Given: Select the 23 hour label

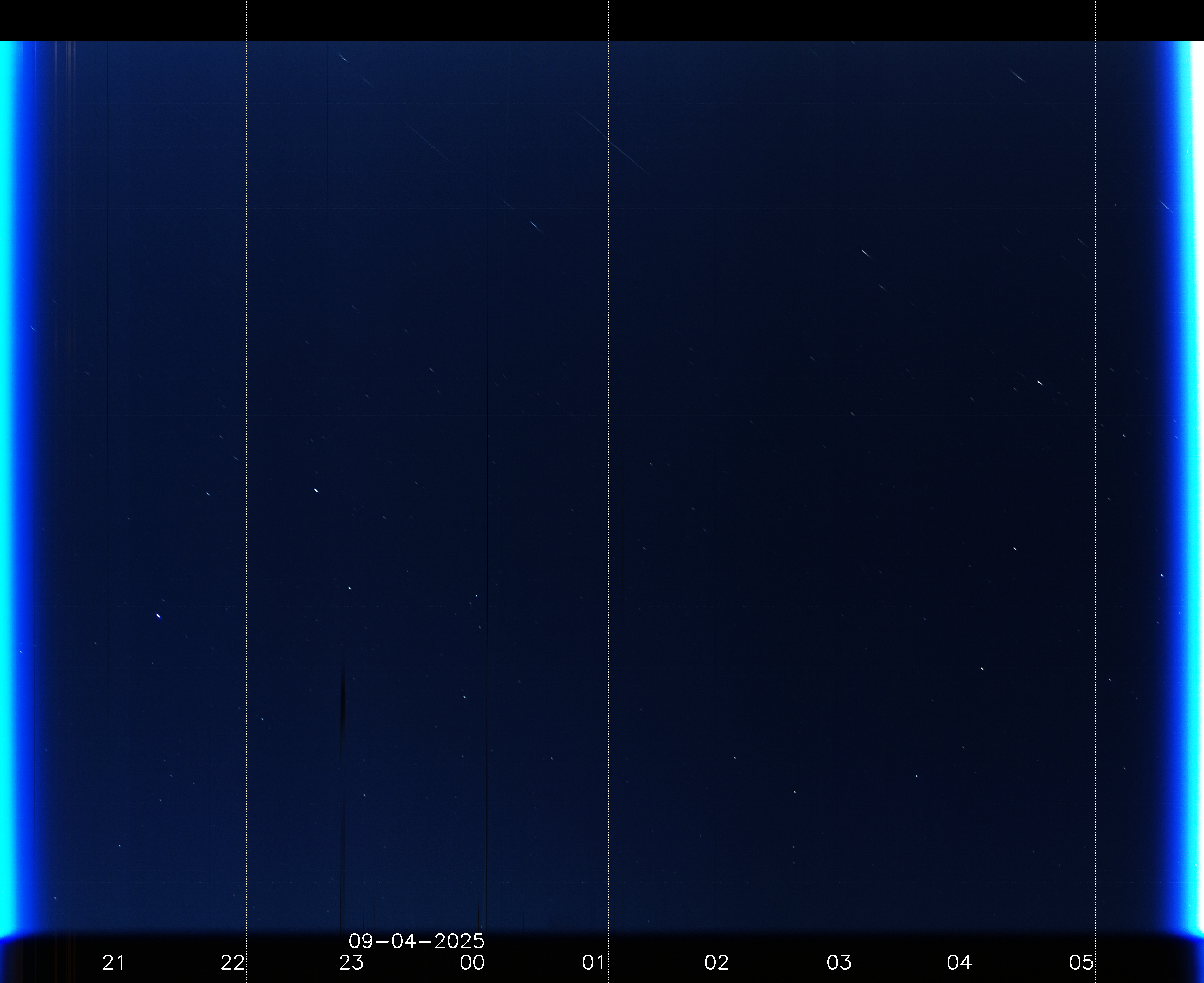Looking at the screenshot, I should [351, 962].
